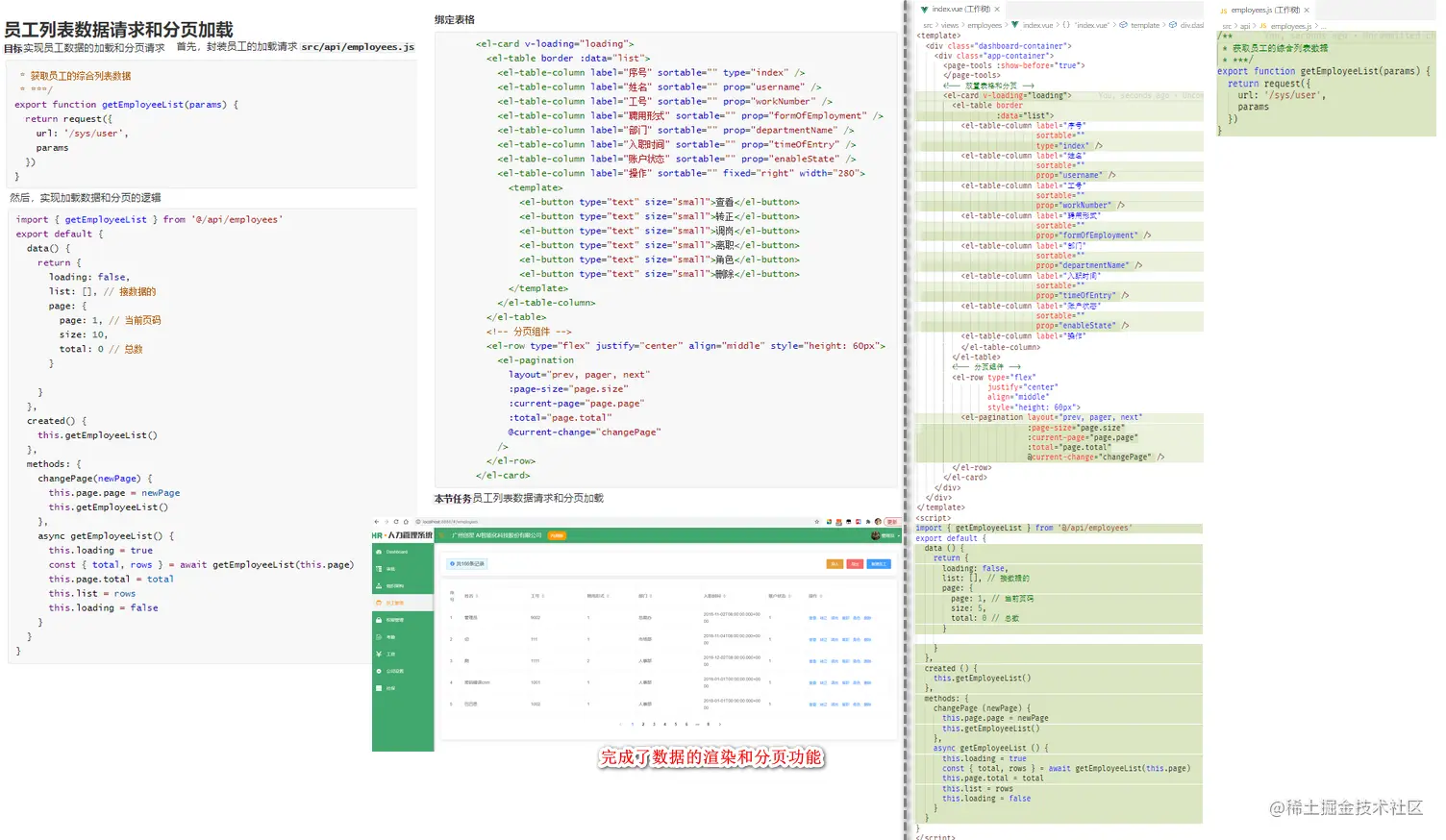Click the 'layout="prev, pager, next"' line in 绑定表格 code

coord(580,375)
